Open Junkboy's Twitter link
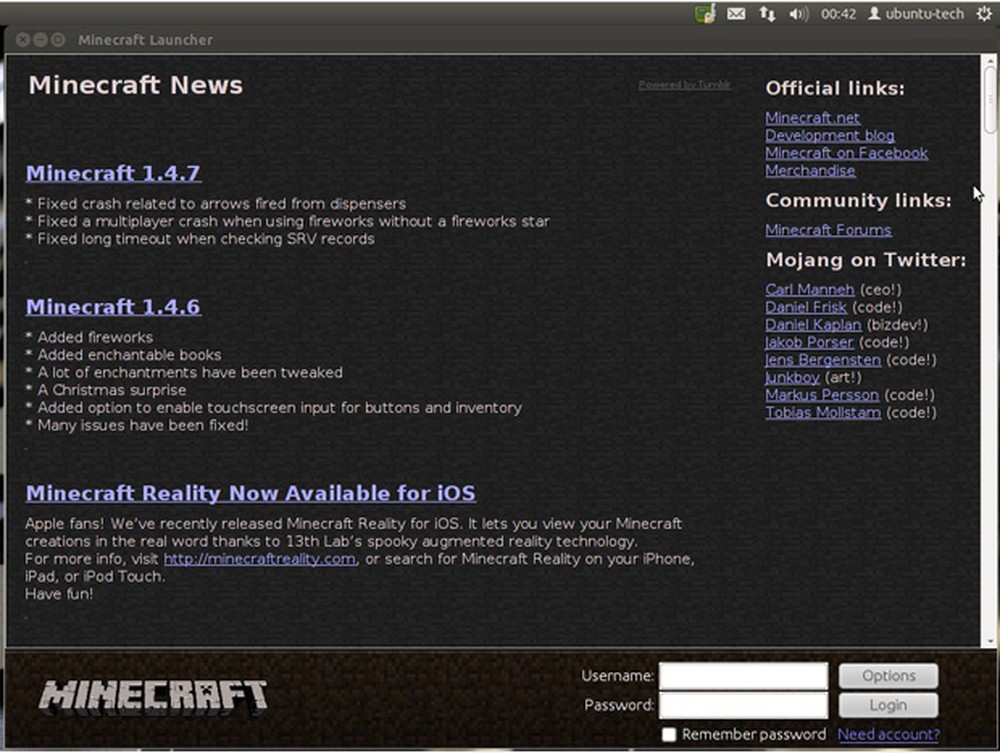1000x753 pixels. [x=792, y=377]
